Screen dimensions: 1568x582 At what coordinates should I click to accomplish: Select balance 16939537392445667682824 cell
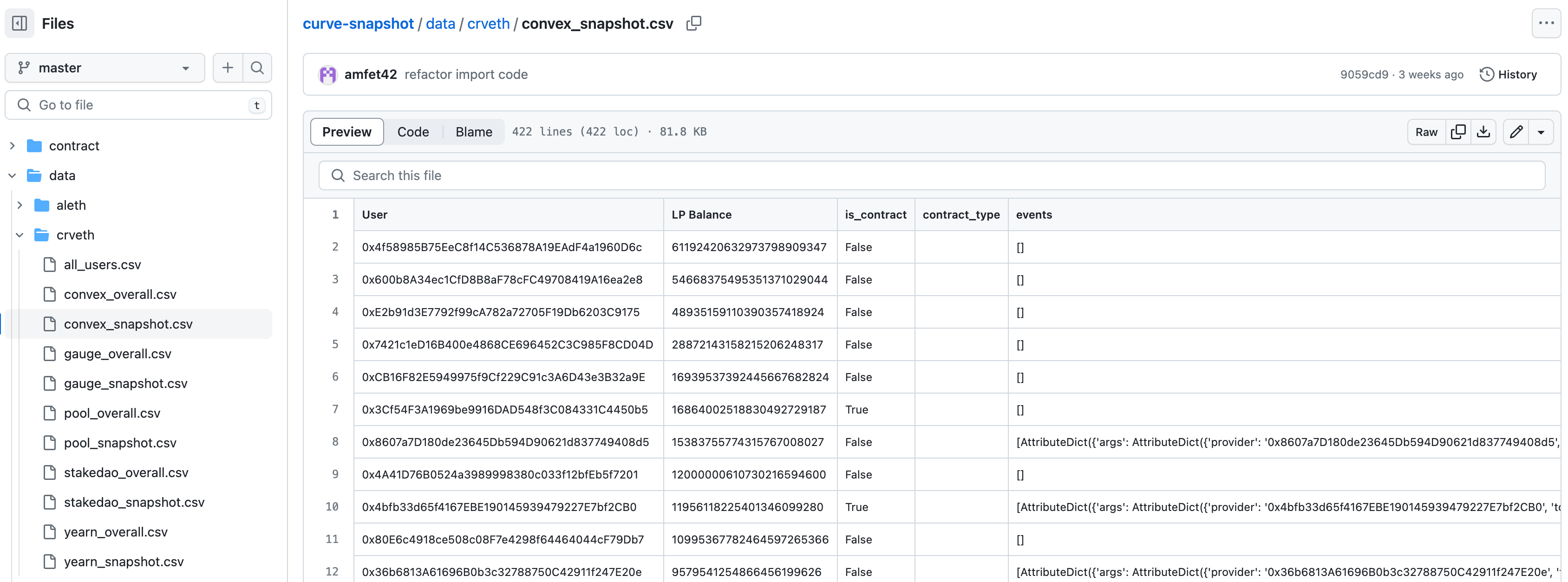coord(750,377)
